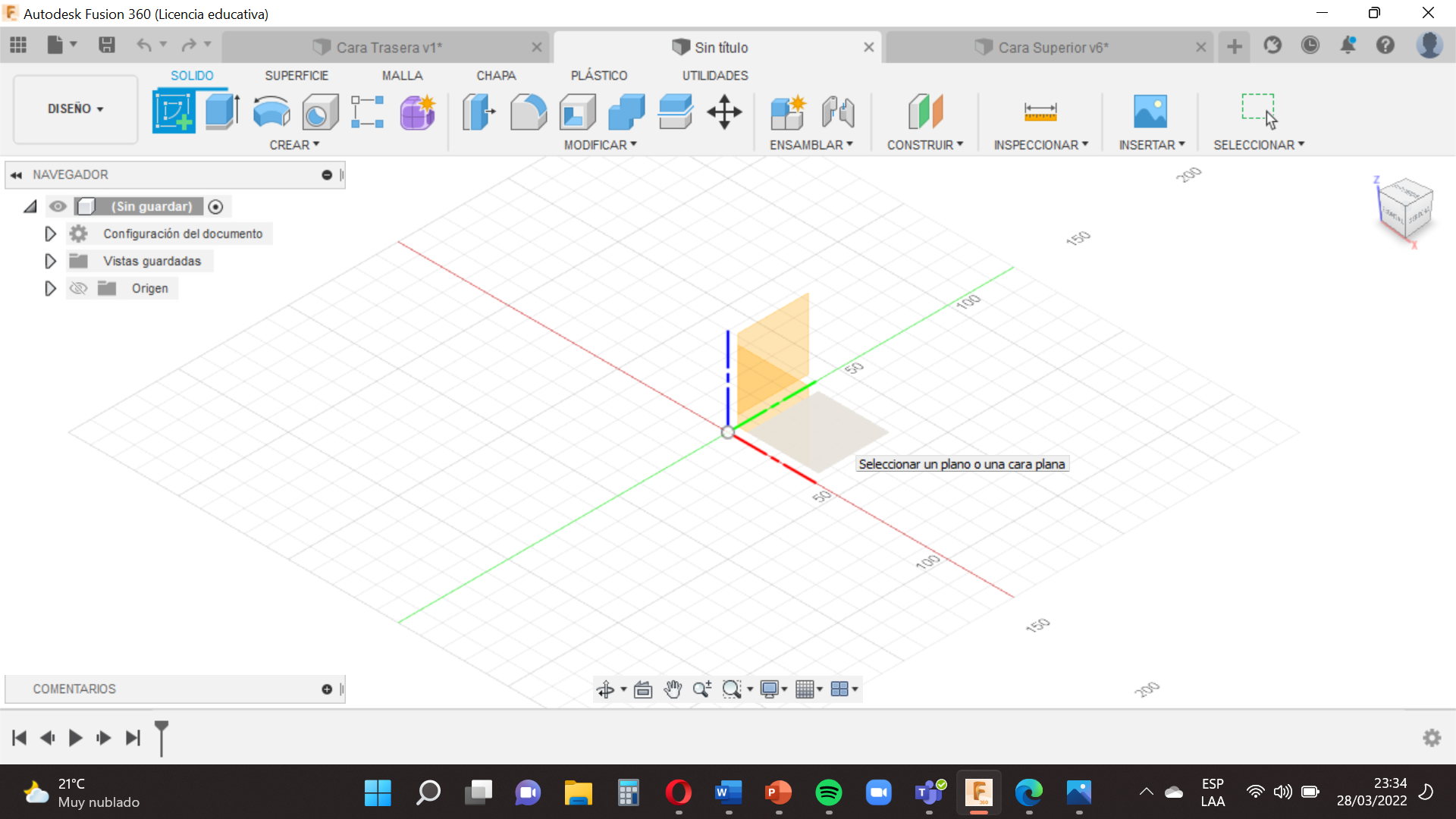Viewport: 1456px width, 819px height.
Task: Select the Rectangular Pattern tool
Action: click(x=368, y=111)
